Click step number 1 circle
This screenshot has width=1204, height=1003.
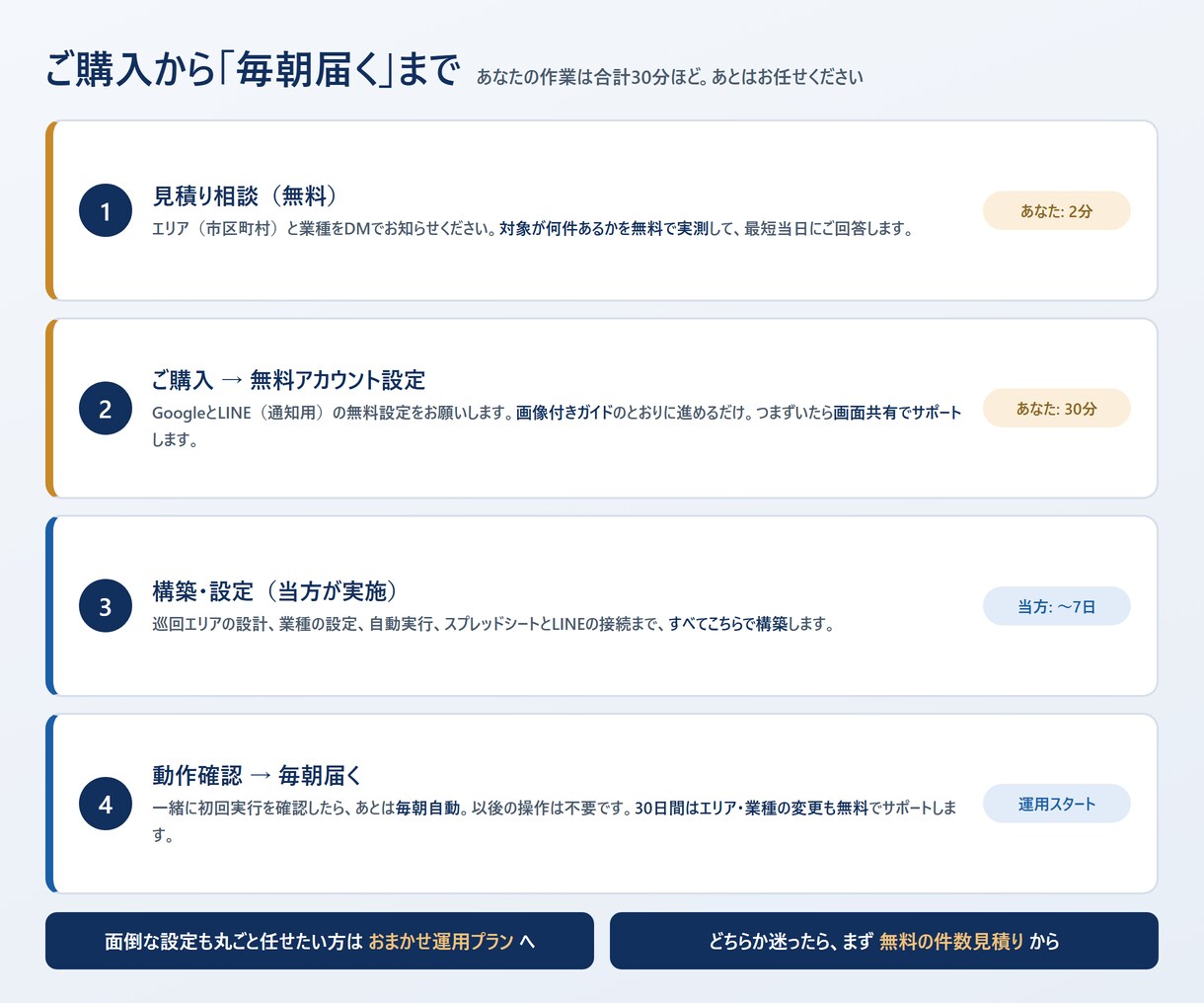coord(106,210)
